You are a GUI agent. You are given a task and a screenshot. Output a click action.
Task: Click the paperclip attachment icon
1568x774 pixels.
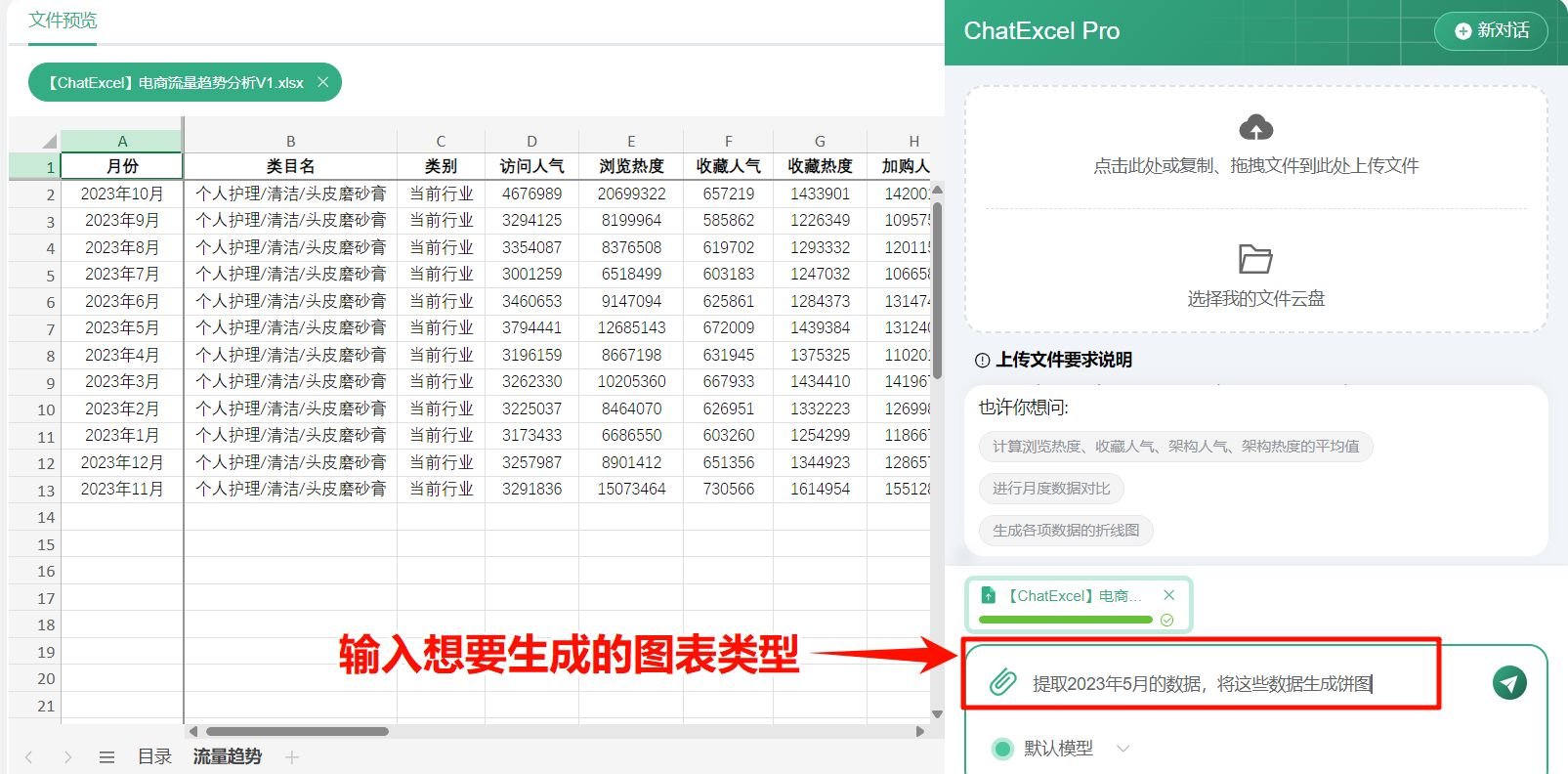pos(1002,683)
